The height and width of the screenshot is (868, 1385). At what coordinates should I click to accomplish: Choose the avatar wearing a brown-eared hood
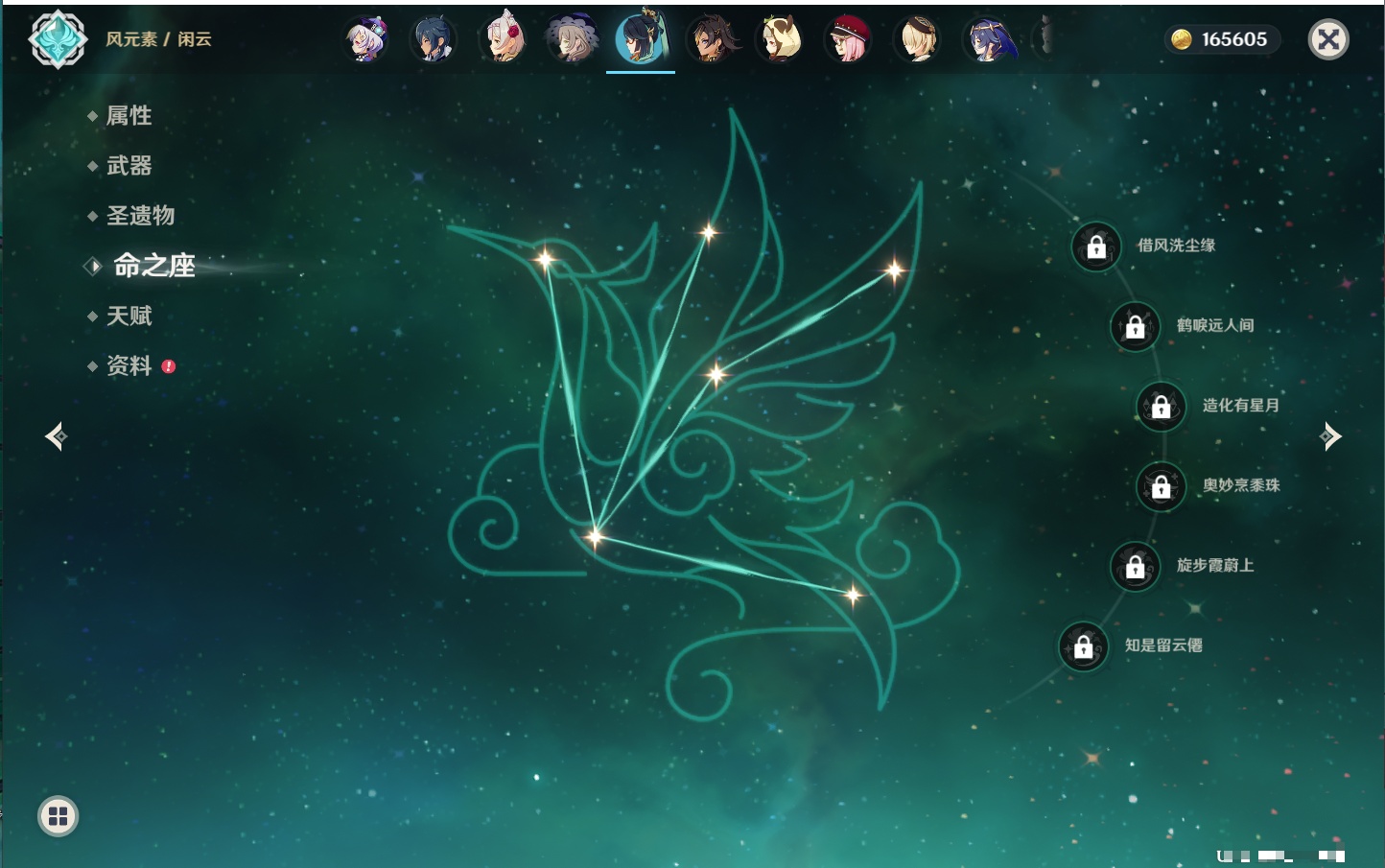click(x=779, y=39)
